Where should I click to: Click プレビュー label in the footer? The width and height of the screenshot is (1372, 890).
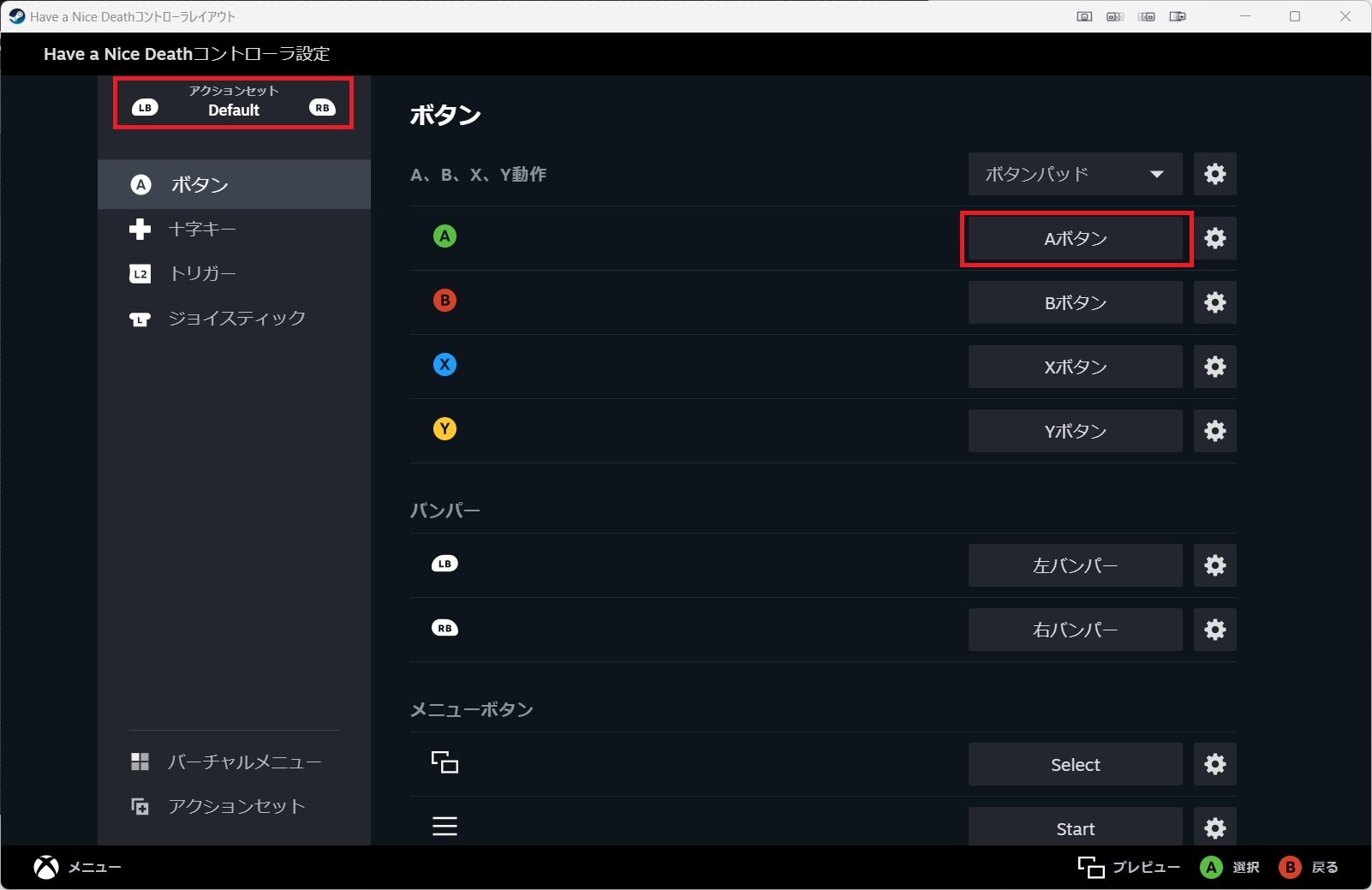click(x=1146, y=868)
